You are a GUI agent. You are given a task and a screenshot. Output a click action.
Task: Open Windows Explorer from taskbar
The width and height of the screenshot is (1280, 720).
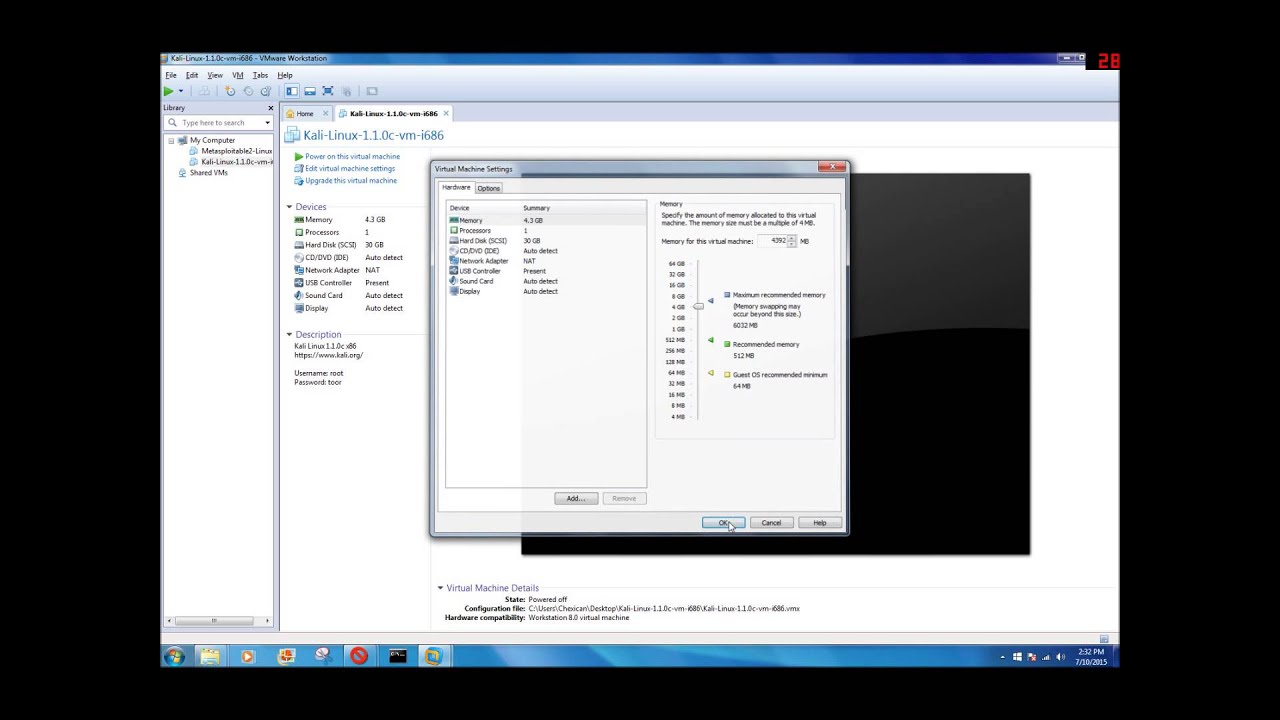210,656
